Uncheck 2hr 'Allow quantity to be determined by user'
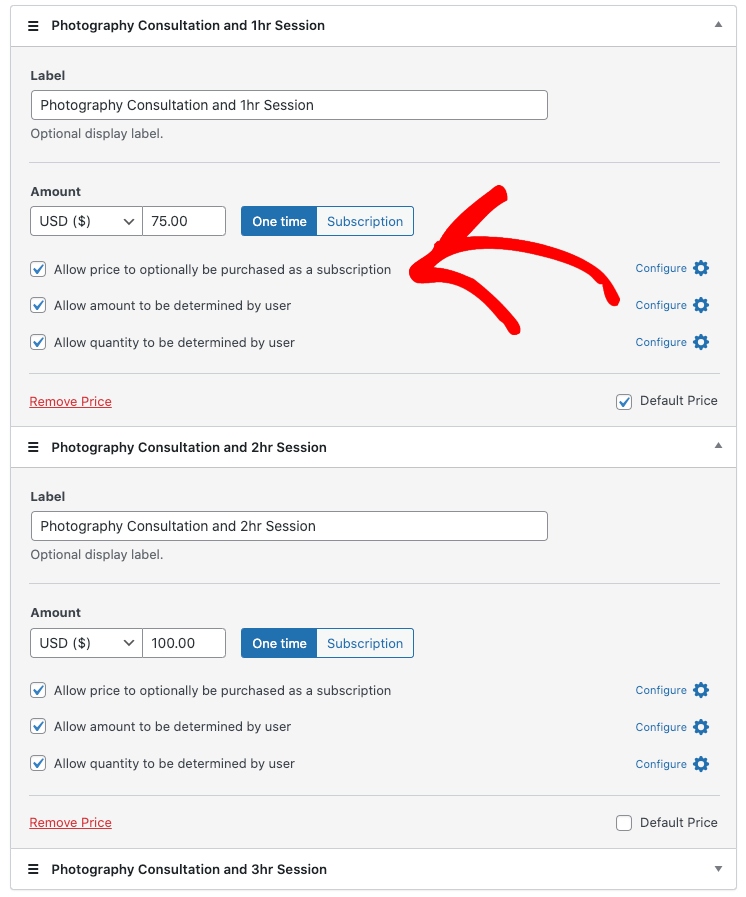 pyautogui.click(x=39, y=764)
